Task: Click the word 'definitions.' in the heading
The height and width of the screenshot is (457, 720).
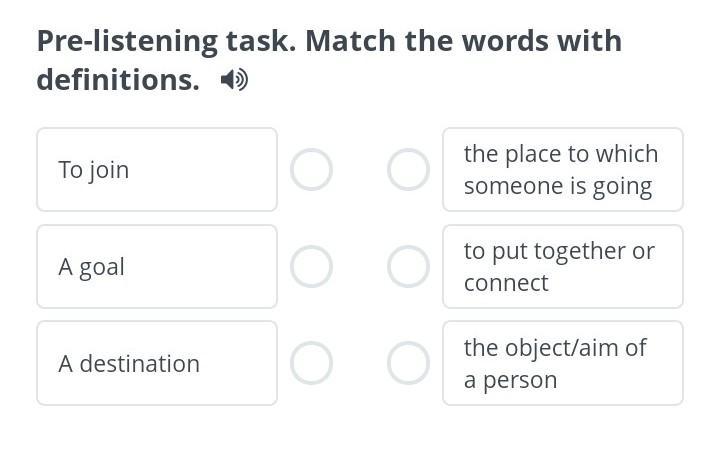Action: pos(118,80)
